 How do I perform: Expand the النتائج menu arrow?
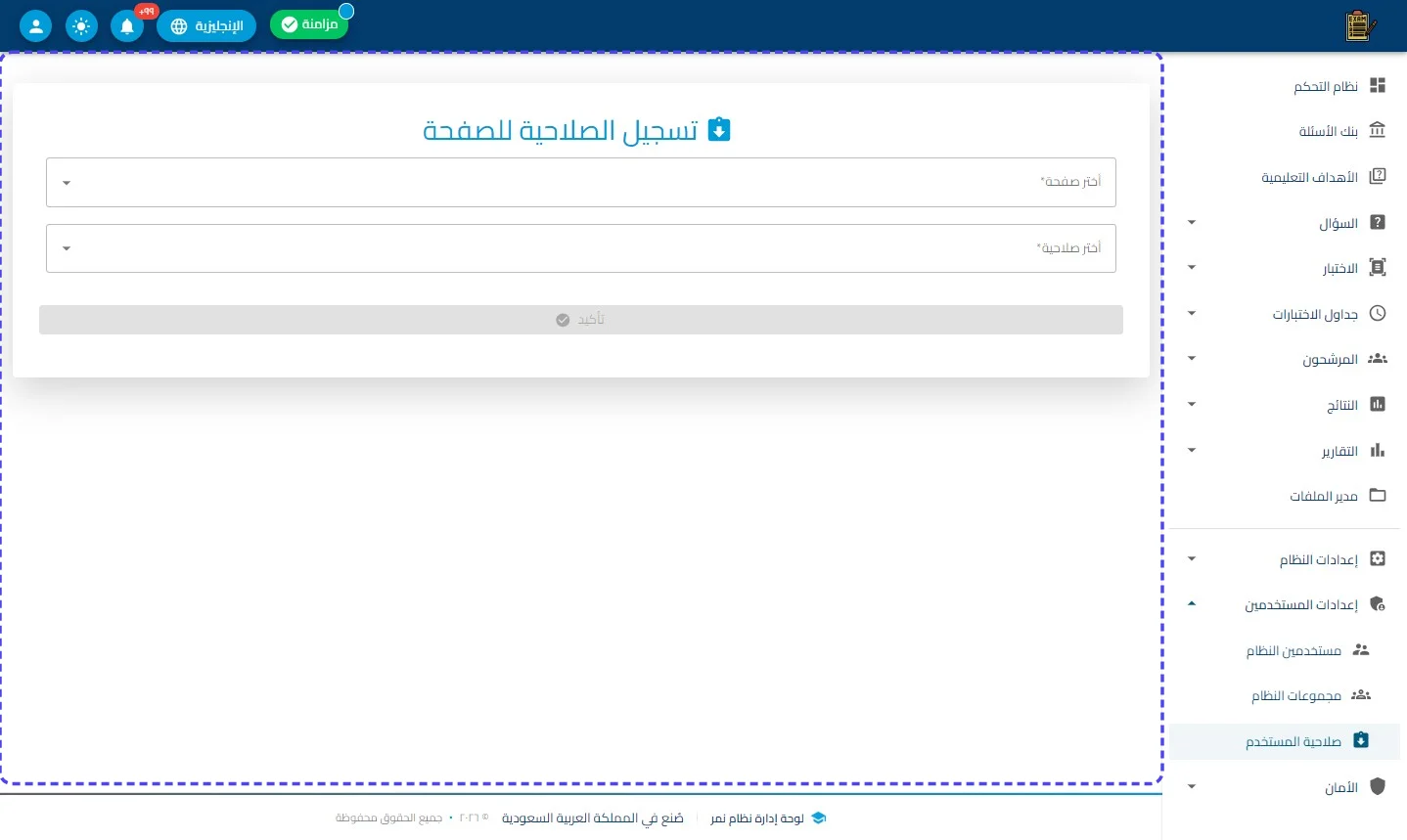click(1192, 404)
